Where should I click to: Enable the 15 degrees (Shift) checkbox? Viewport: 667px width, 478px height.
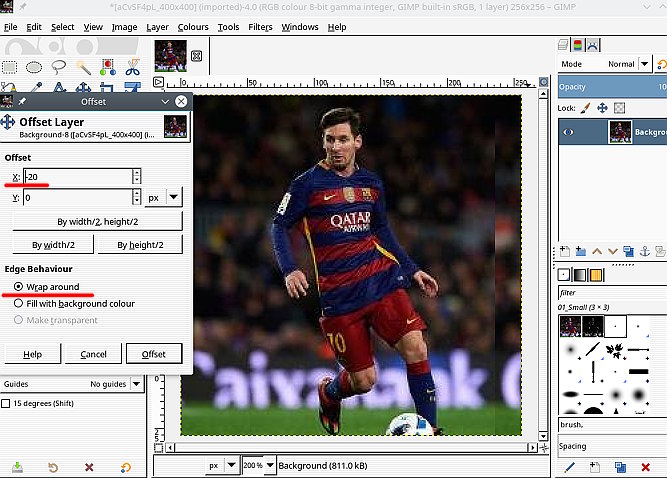click(7, 403)
